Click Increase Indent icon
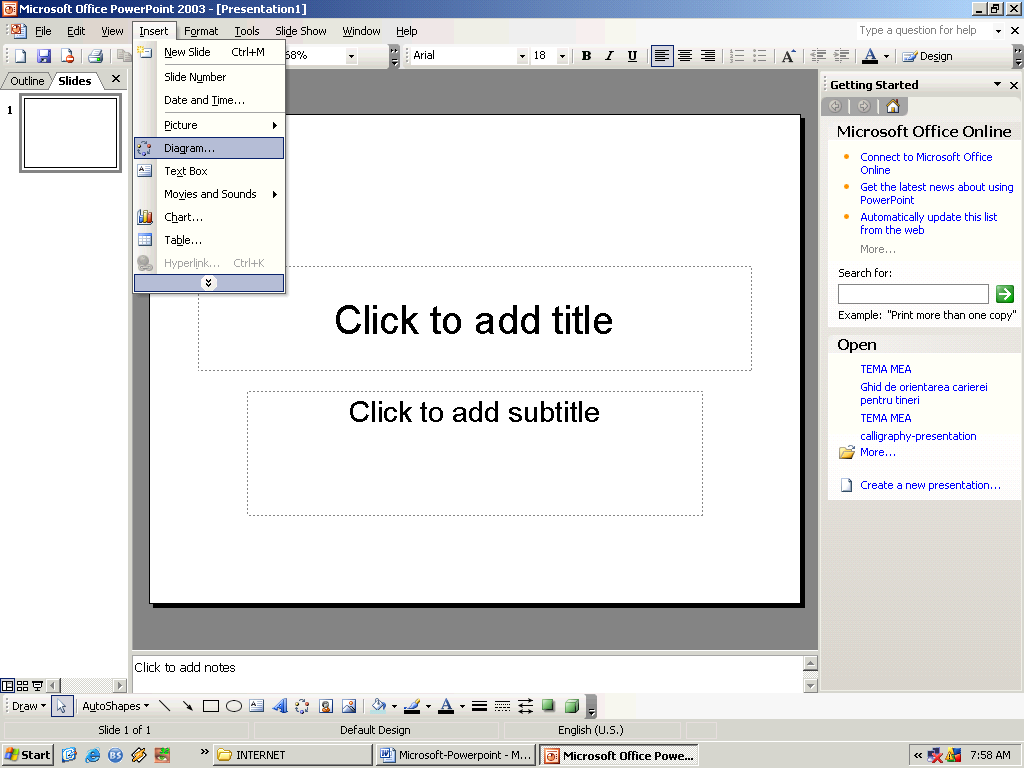 tap(842, 56)
